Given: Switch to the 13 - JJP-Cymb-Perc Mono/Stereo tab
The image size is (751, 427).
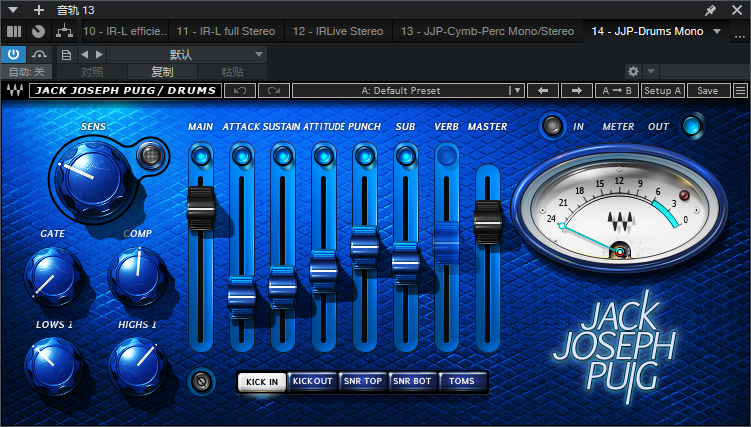Looking at the screenshot, I should (487, 31).
